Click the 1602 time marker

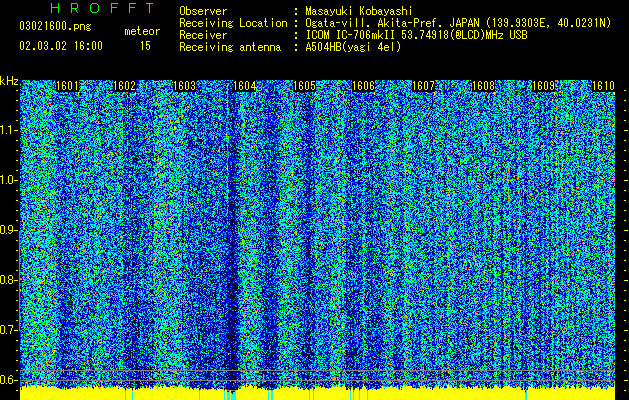(125, 86)
